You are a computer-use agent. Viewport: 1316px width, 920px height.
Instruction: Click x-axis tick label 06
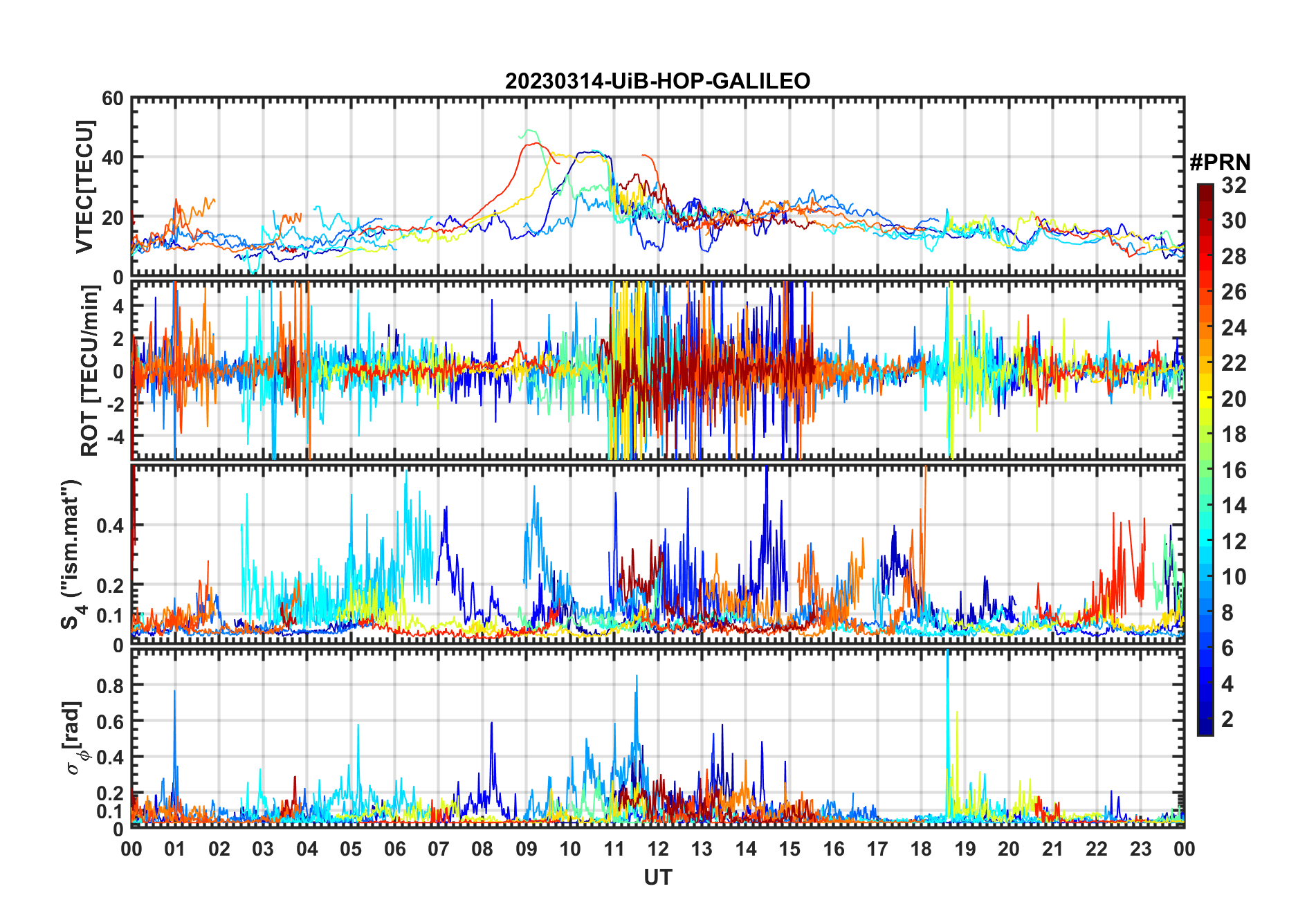pos(395,849)
